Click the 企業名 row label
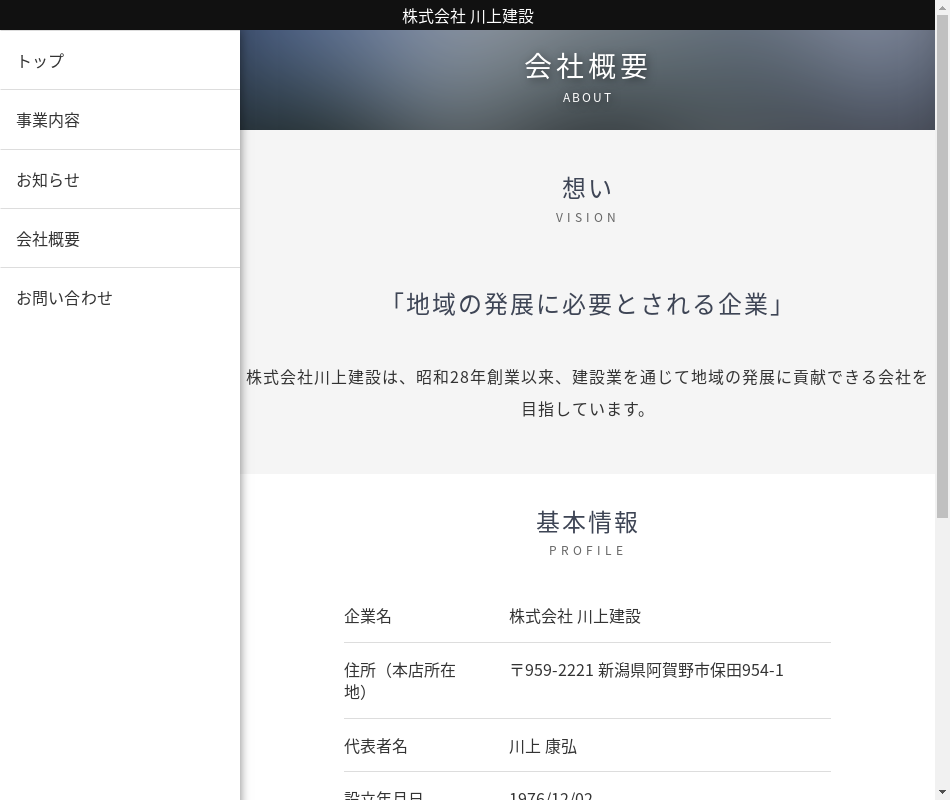 coord(368,617)
